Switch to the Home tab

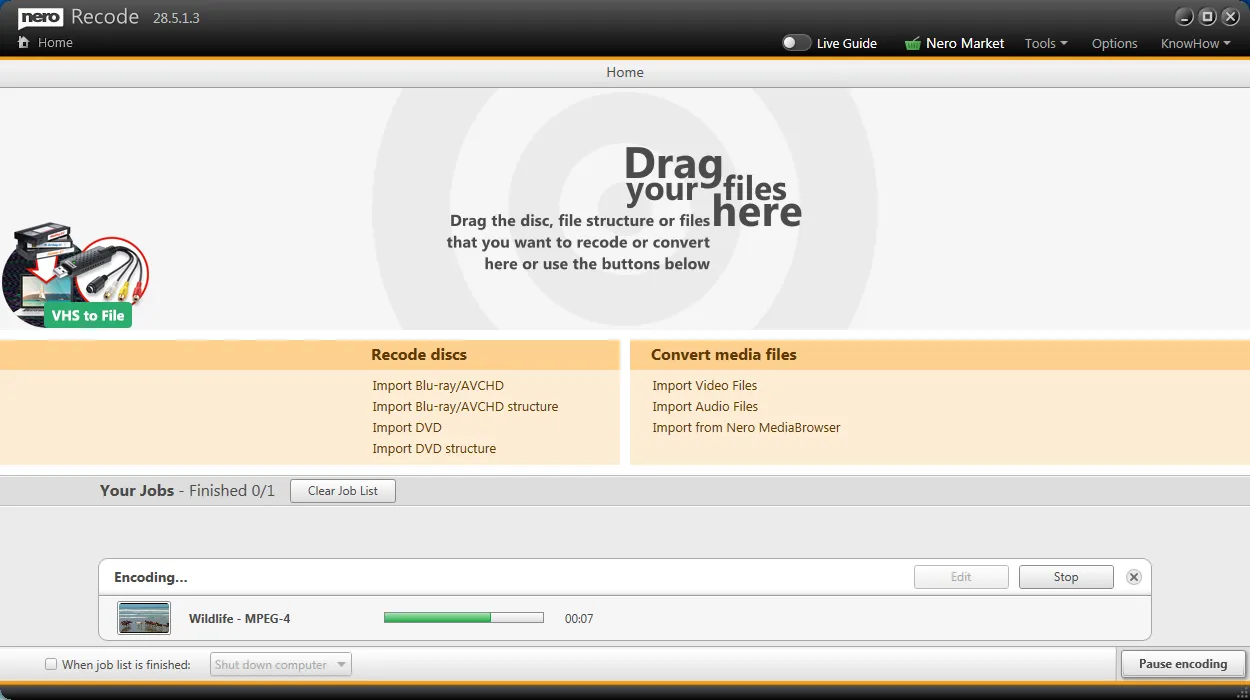click(x=624, y=72)
